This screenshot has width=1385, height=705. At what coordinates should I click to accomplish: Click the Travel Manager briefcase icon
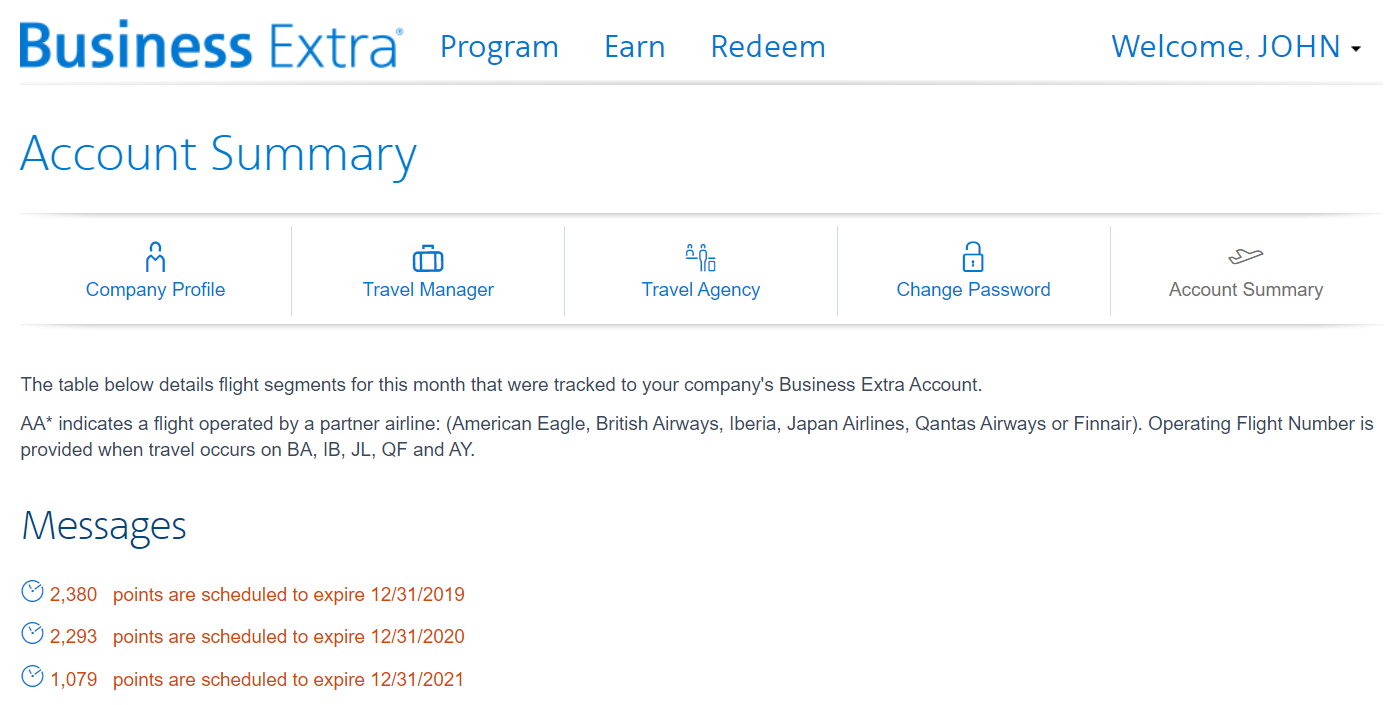coord(427,256)
